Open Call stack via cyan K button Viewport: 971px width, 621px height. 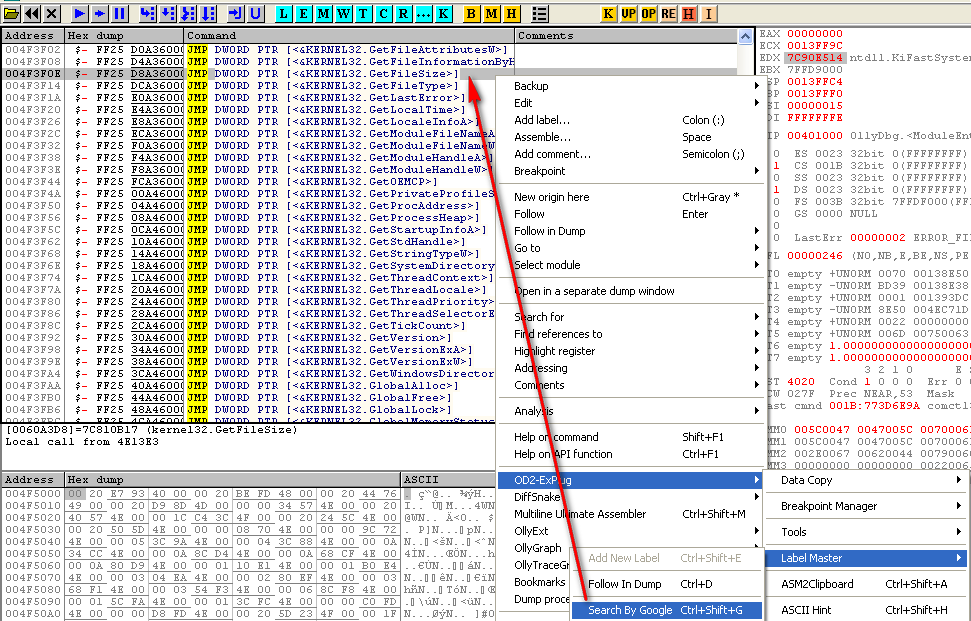(x=444, y=13)
